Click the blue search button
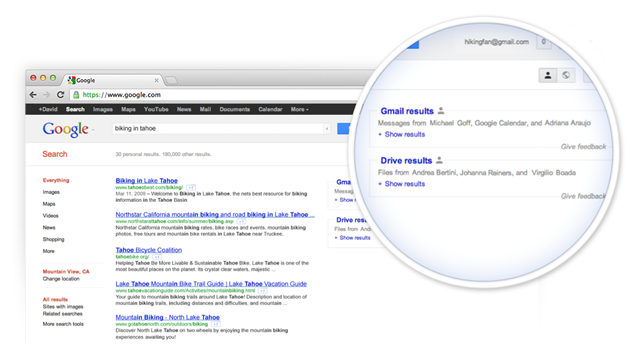This screenshot has height=364, width=635. tap(343, 128)
